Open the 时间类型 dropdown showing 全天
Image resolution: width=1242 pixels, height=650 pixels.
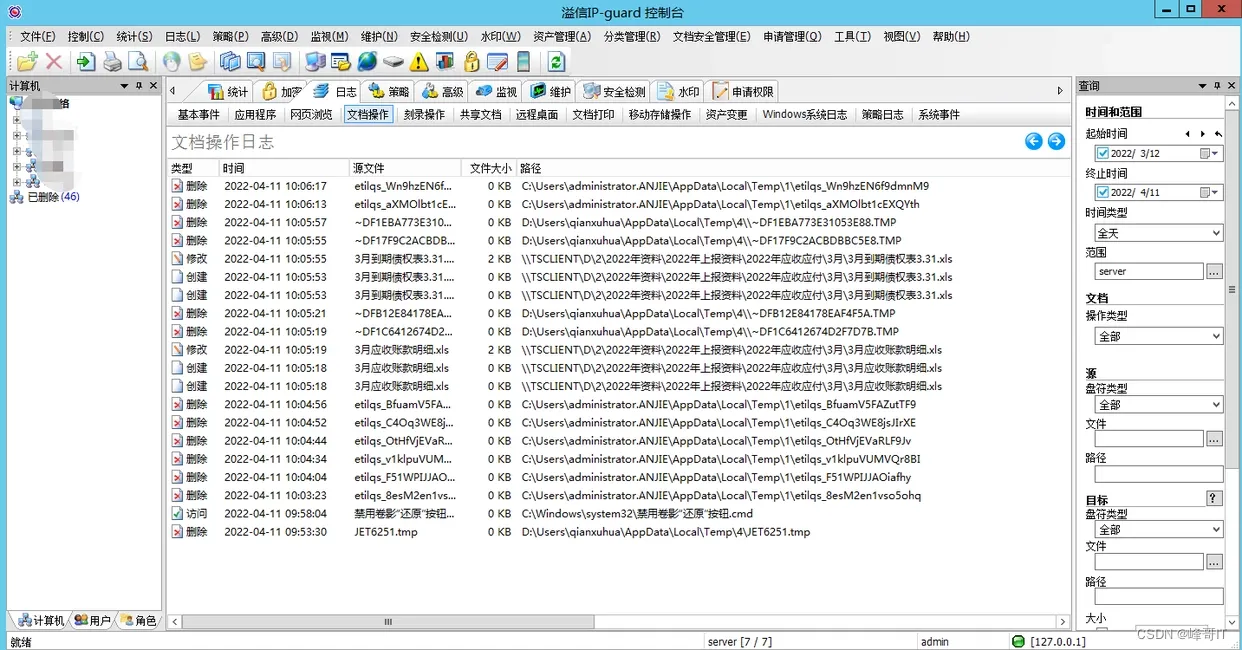click(1158, 233)
